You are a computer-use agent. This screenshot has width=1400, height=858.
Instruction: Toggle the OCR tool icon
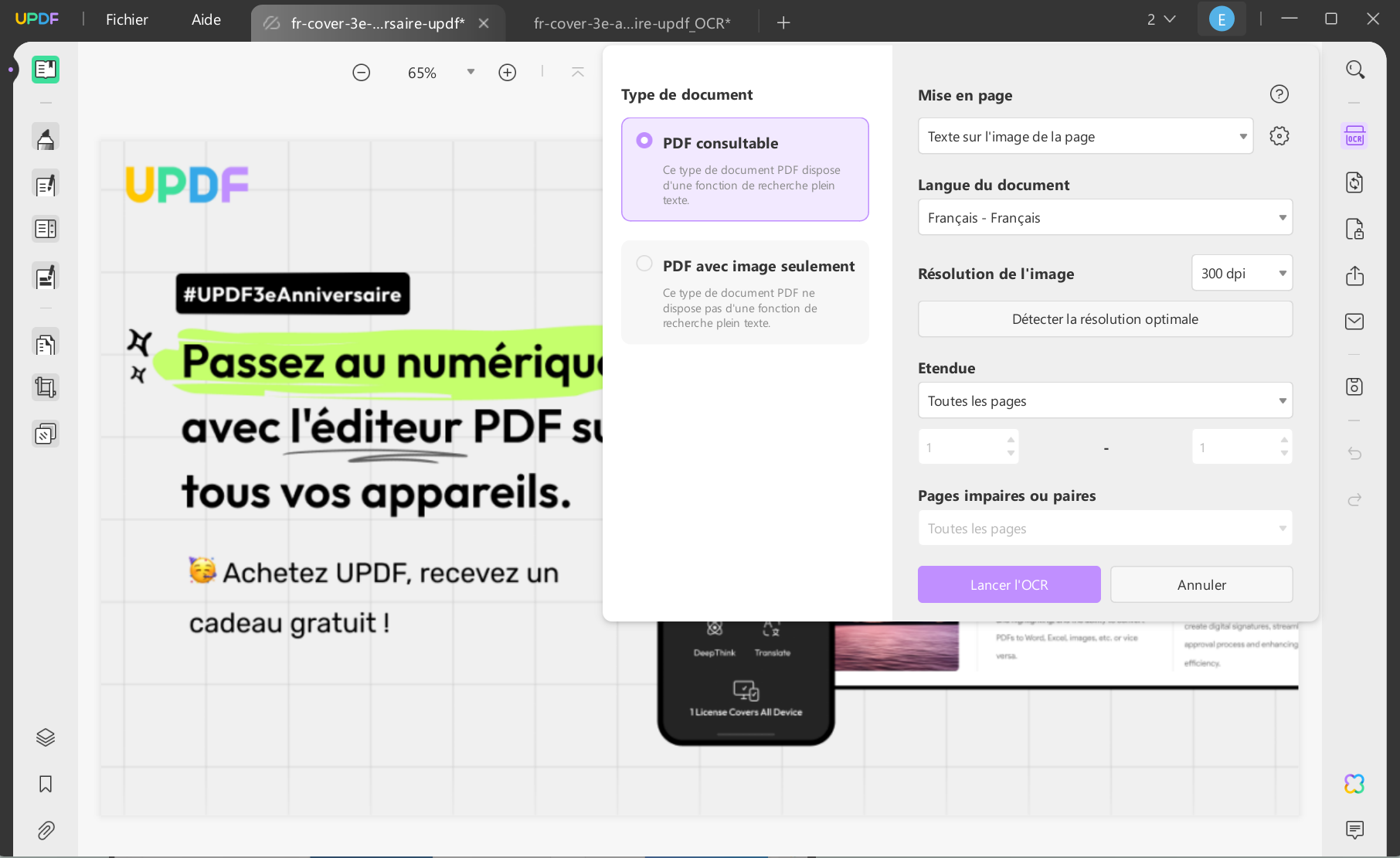(1355, 137)
